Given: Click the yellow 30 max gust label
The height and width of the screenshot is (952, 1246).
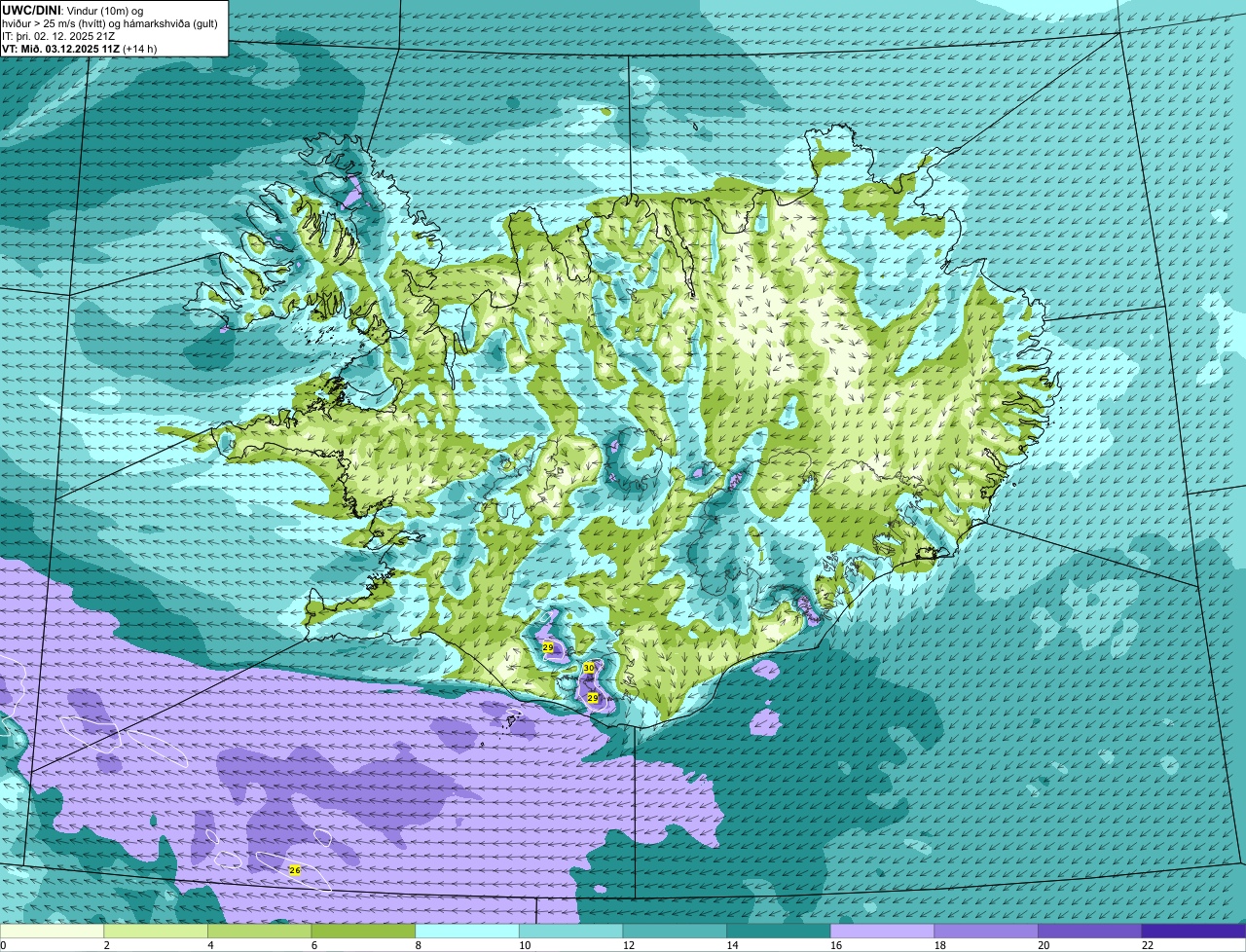Looking at the screenshot, I should pyautogui.click(x=588, y=668).
